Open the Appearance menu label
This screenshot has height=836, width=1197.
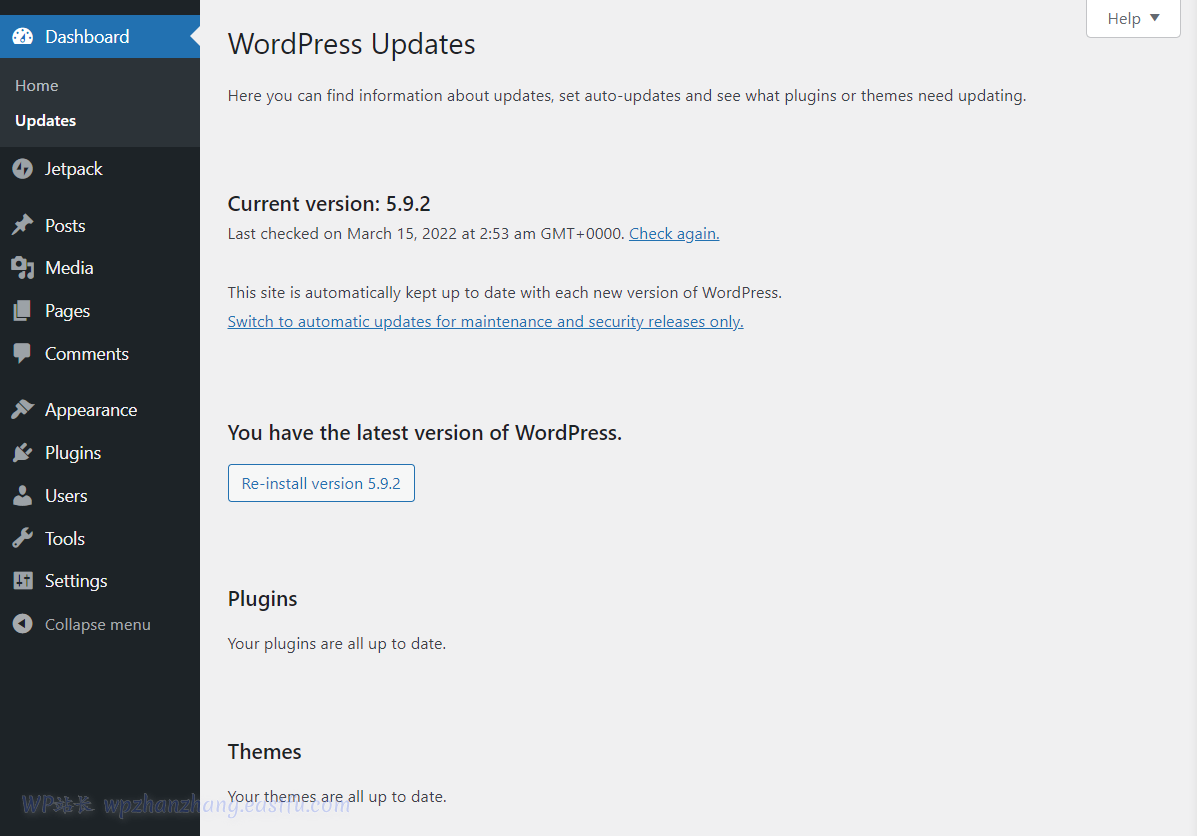pyautogui.click(x=91, y=410)
